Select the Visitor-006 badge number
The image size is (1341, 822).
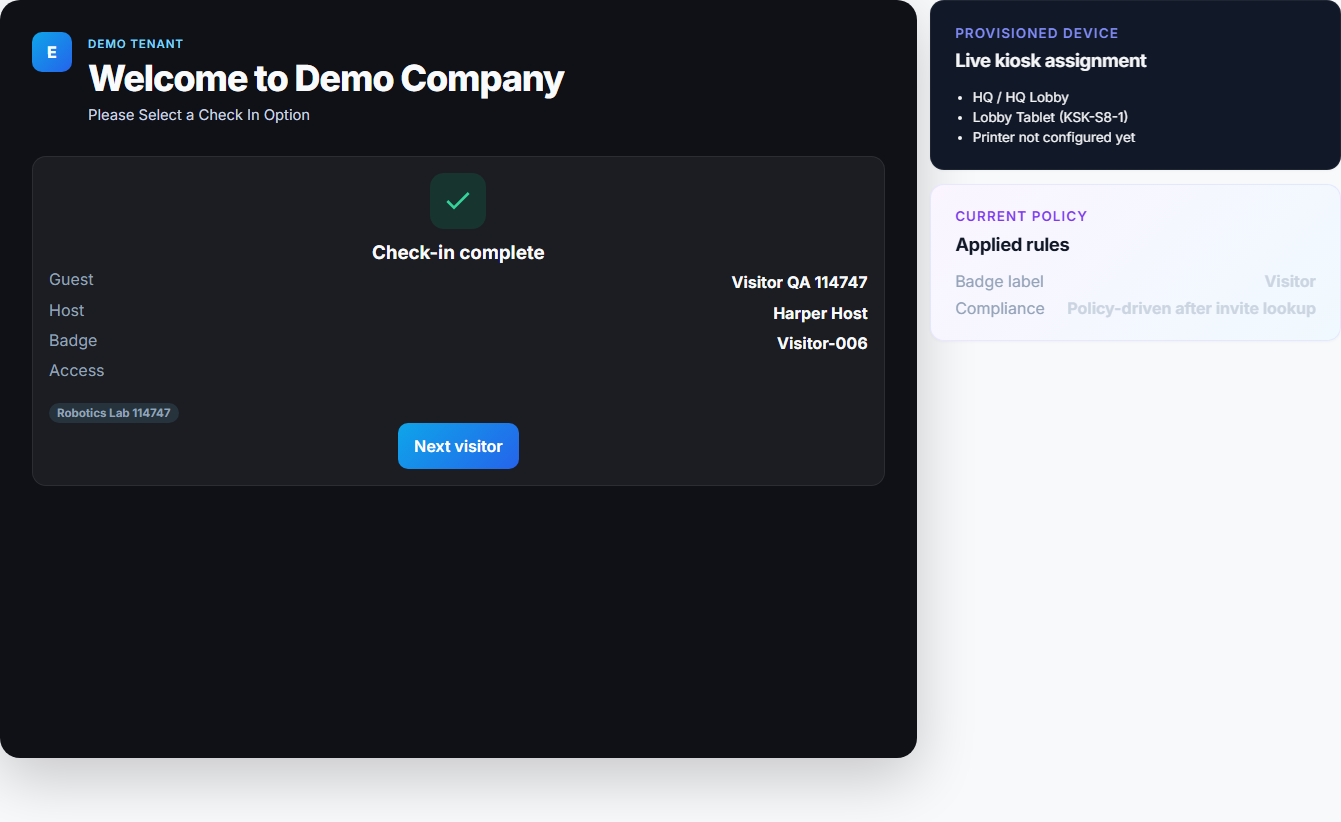pos(822,344)
